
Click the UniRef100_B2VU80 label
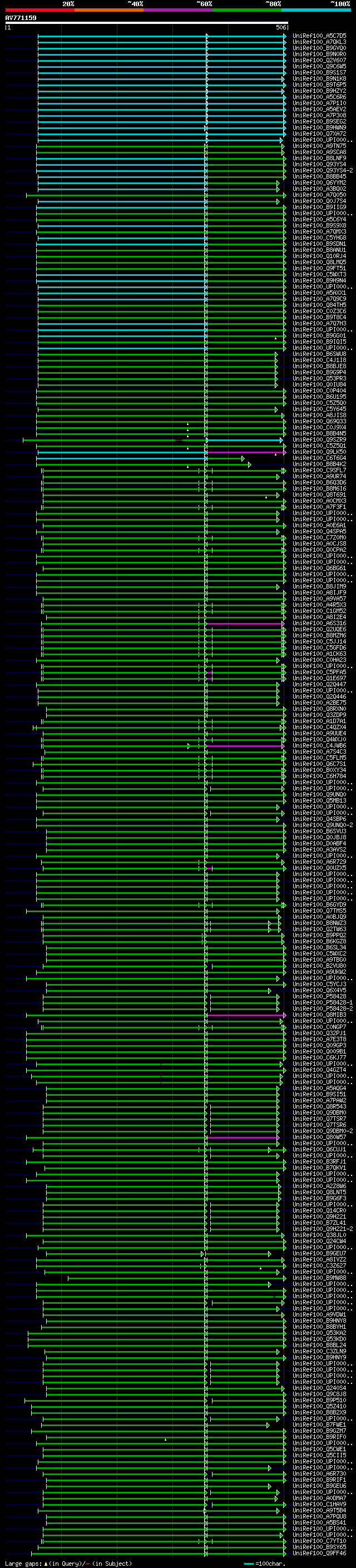pos(319,966)
